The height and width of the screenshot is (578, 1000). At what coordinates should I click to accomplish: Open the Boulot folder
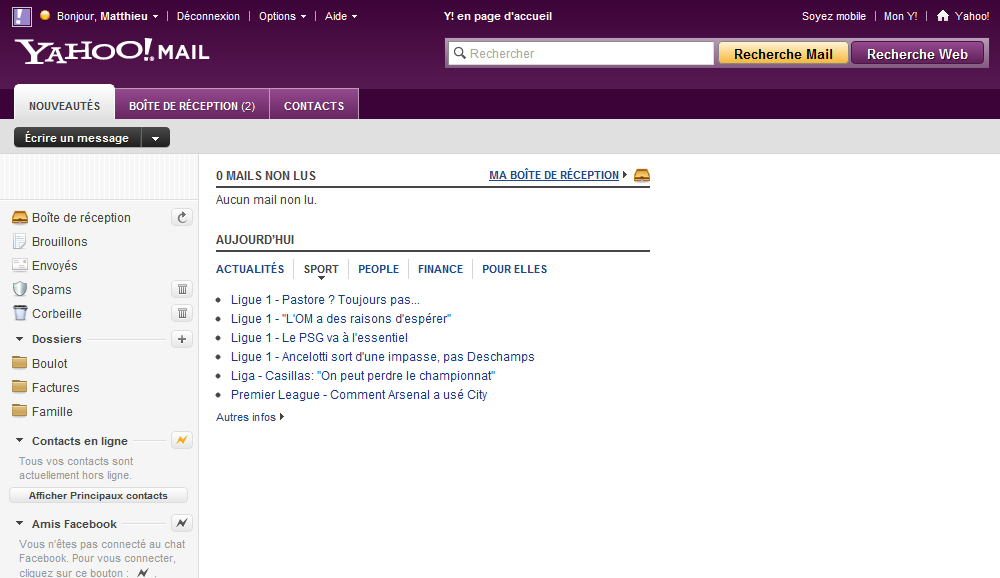point(49,364)
